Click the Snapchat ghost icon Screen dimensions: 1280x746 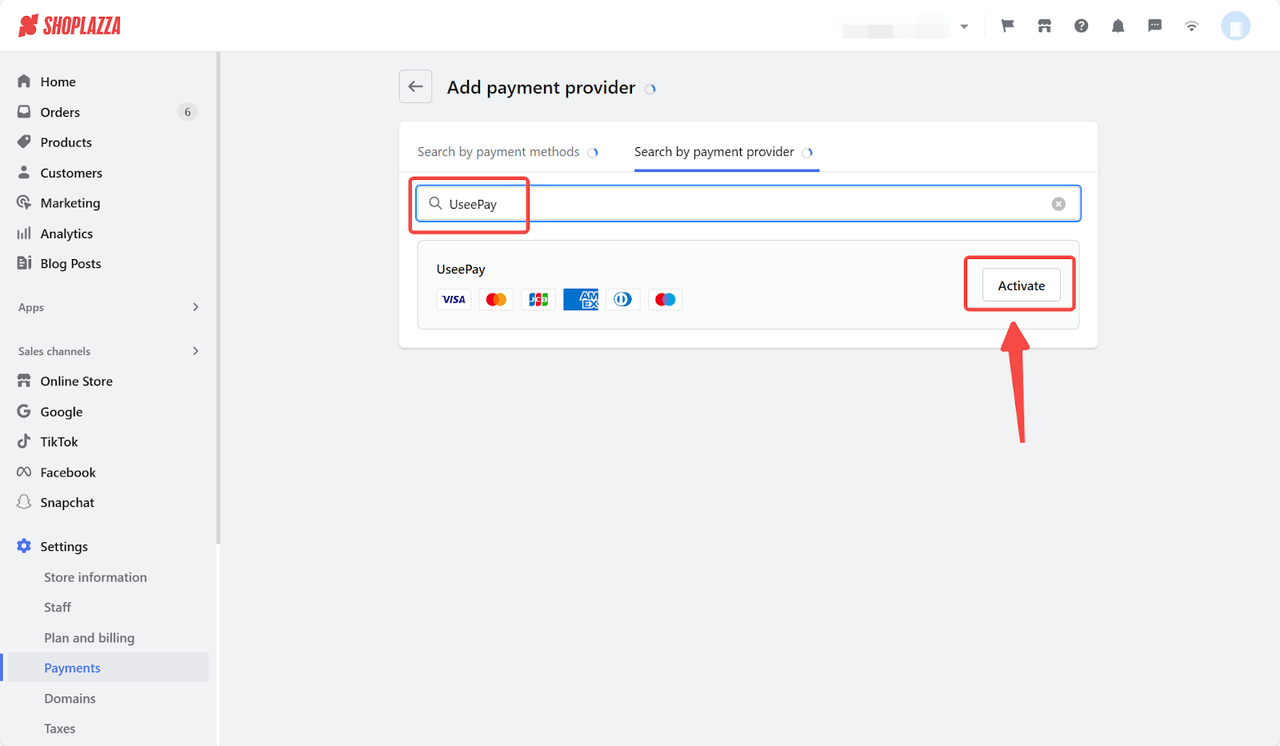click(x=24, y=503)
